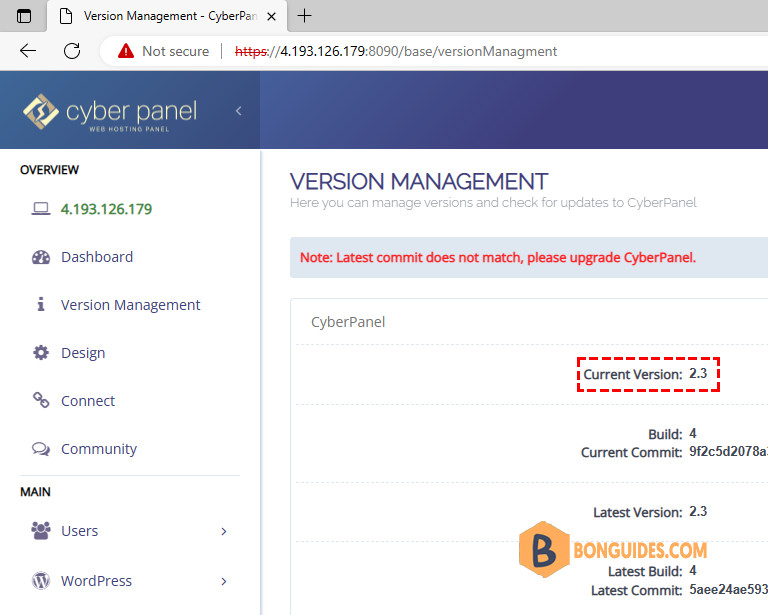Open a new browser tab

point(304,16)
